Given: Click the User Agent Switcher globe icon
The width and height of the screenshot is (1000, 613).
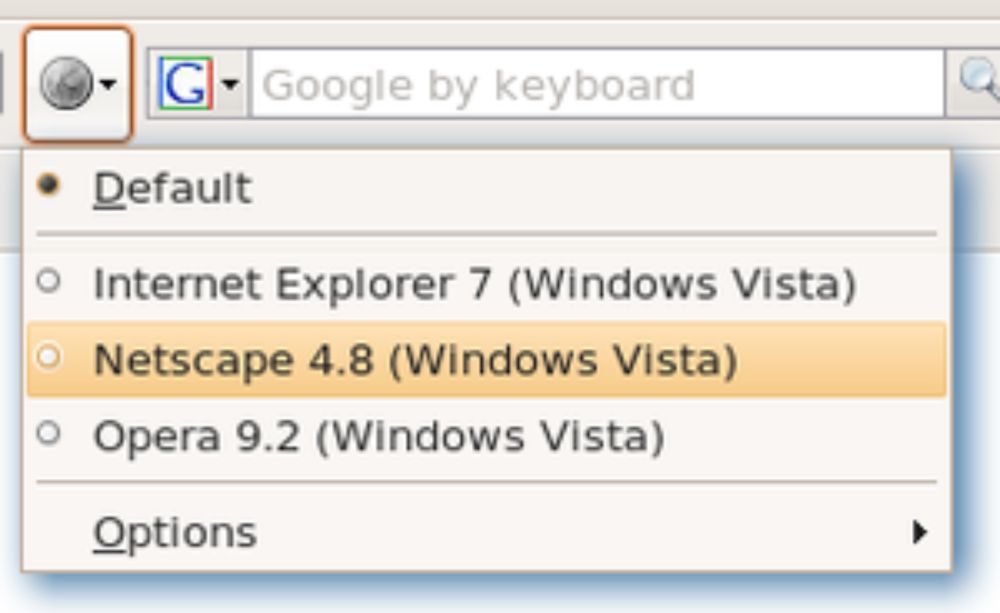Looking at the screenshot, I should pos(65,85).
